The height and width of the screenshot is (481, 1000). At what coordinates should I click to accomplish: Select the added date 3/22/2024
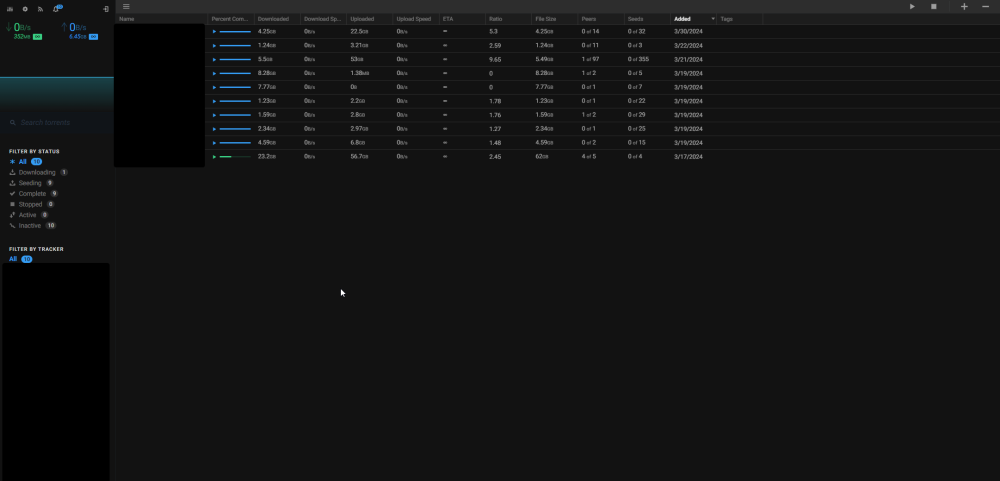[x=688, y=45]
